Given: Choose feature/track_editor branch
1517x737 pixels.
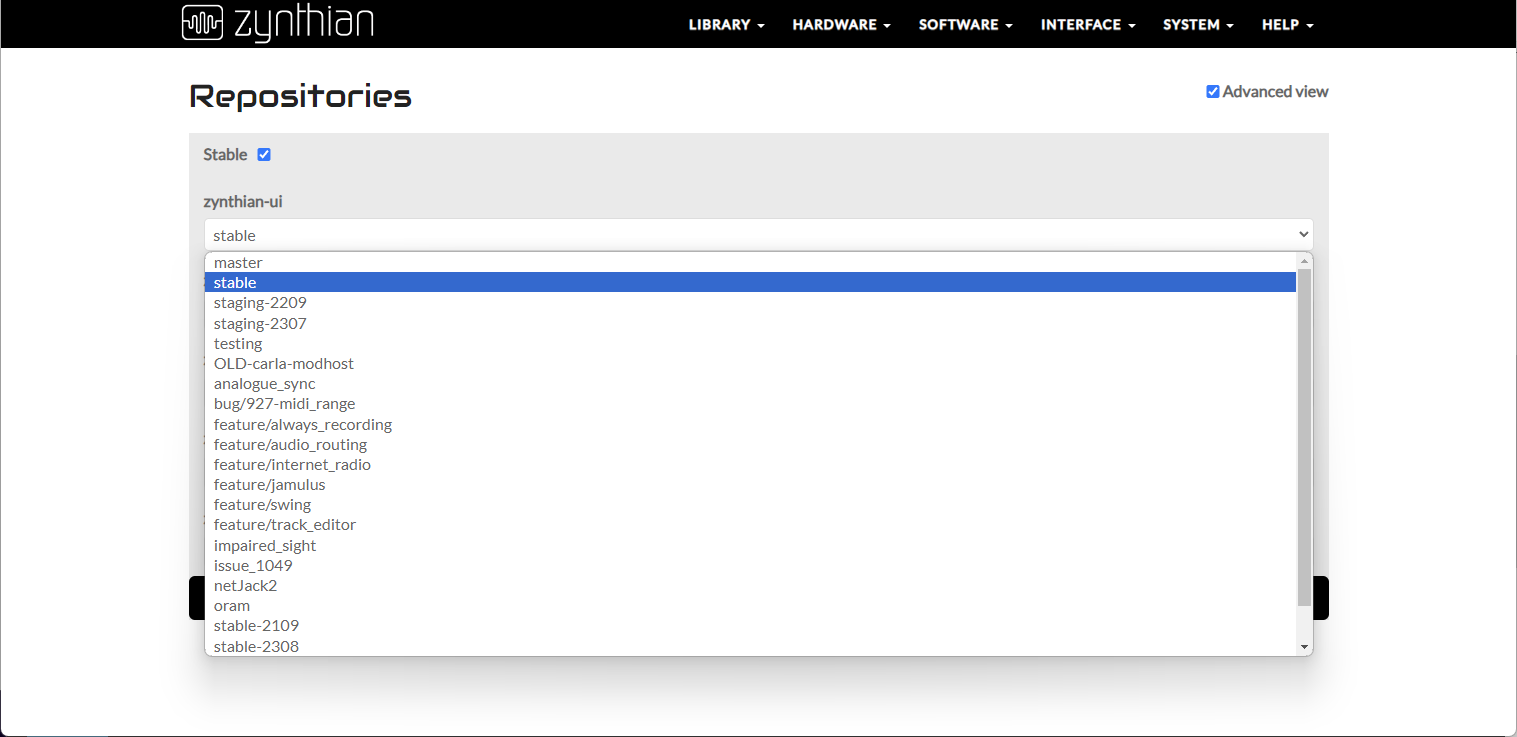Looking at the screenshot, I should [x=750, y=525].
